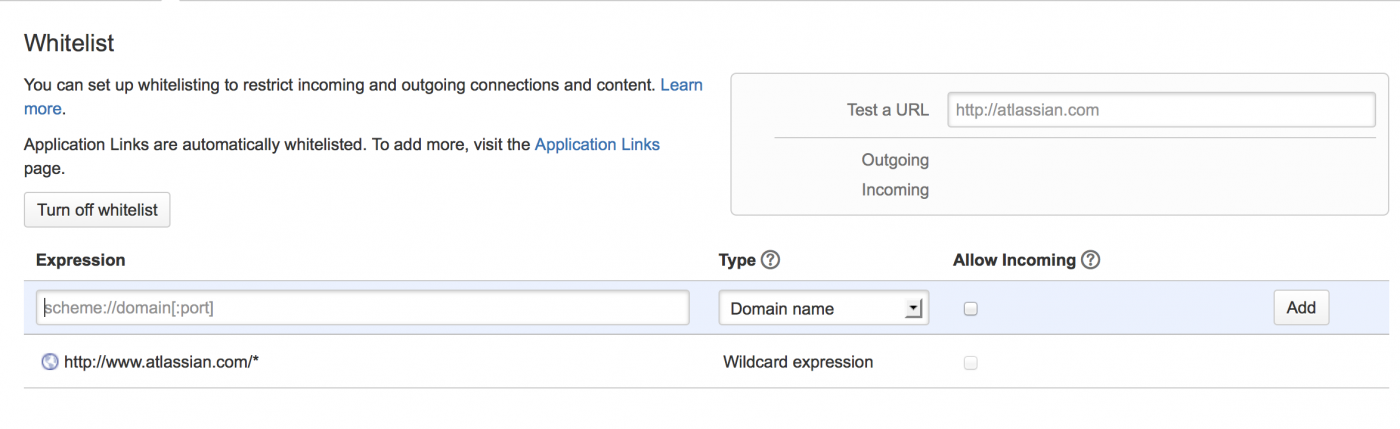This screenshot has width=1400, height=429.
Task: Click the Outgoing result label
Action: [x=894, y=160]
